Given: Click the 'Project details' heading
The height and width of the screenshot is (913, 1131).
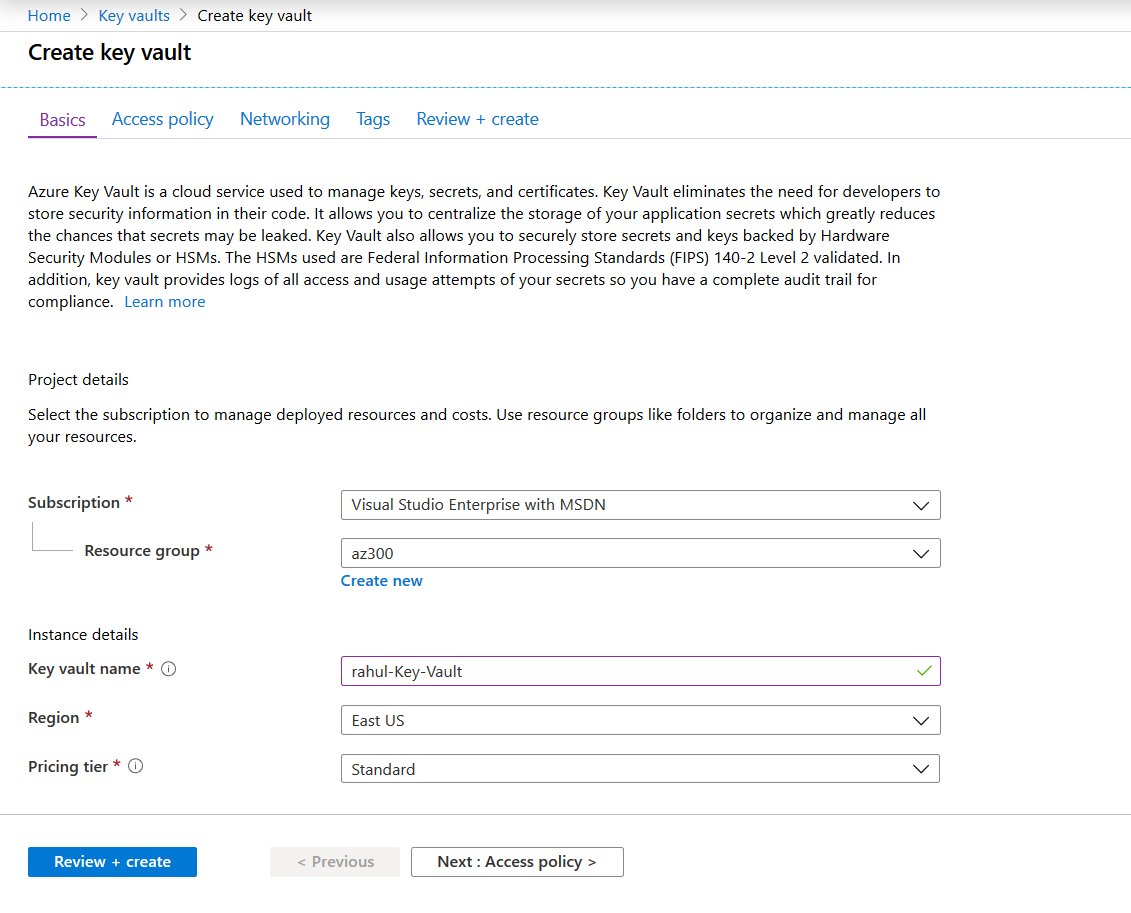Looking at the screenshot, I should pos(79,379).
